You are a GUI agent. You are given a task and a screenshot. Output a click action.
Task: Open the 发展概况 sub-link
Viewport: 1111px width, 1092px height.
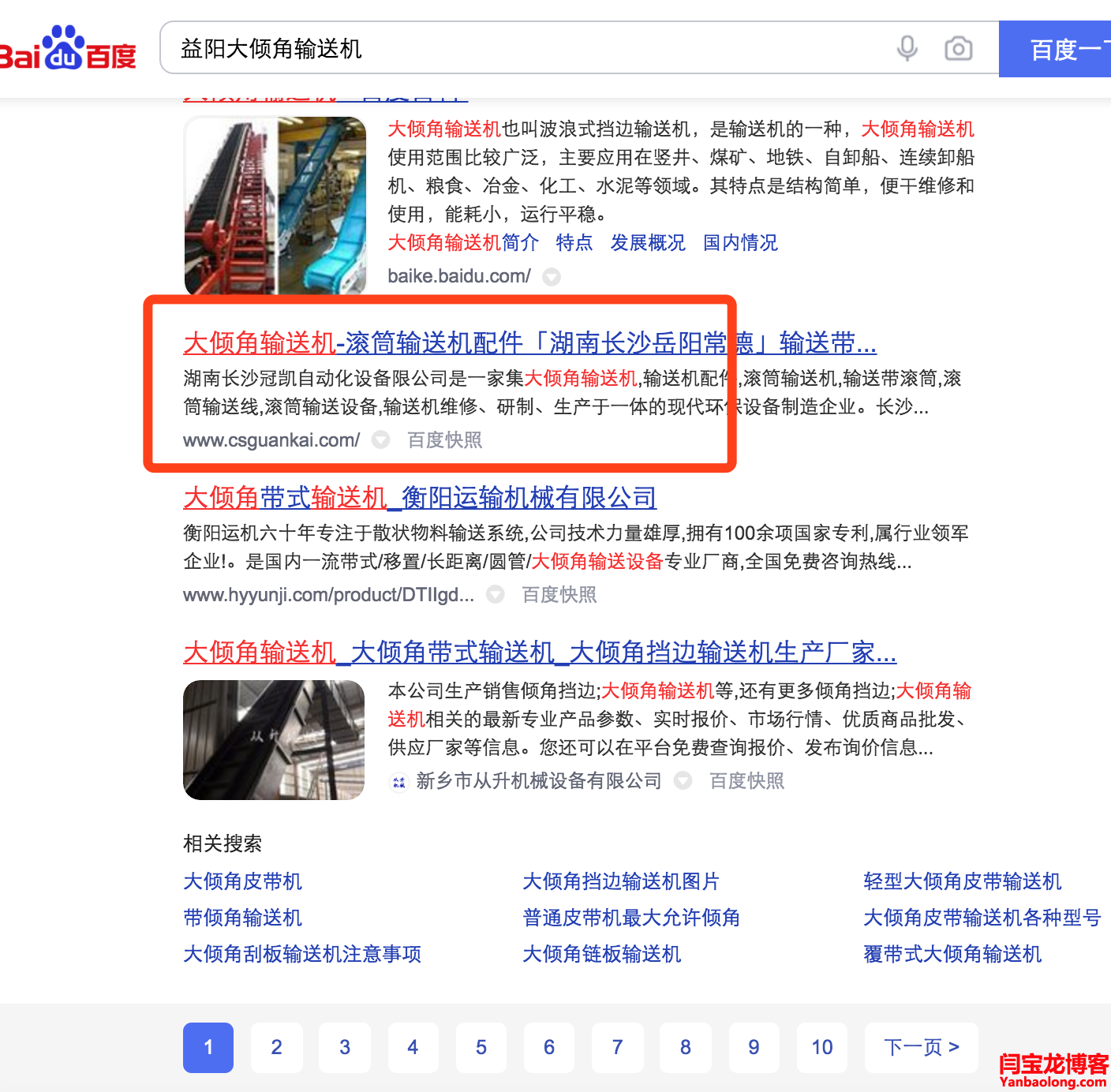(x=647, y=243)
